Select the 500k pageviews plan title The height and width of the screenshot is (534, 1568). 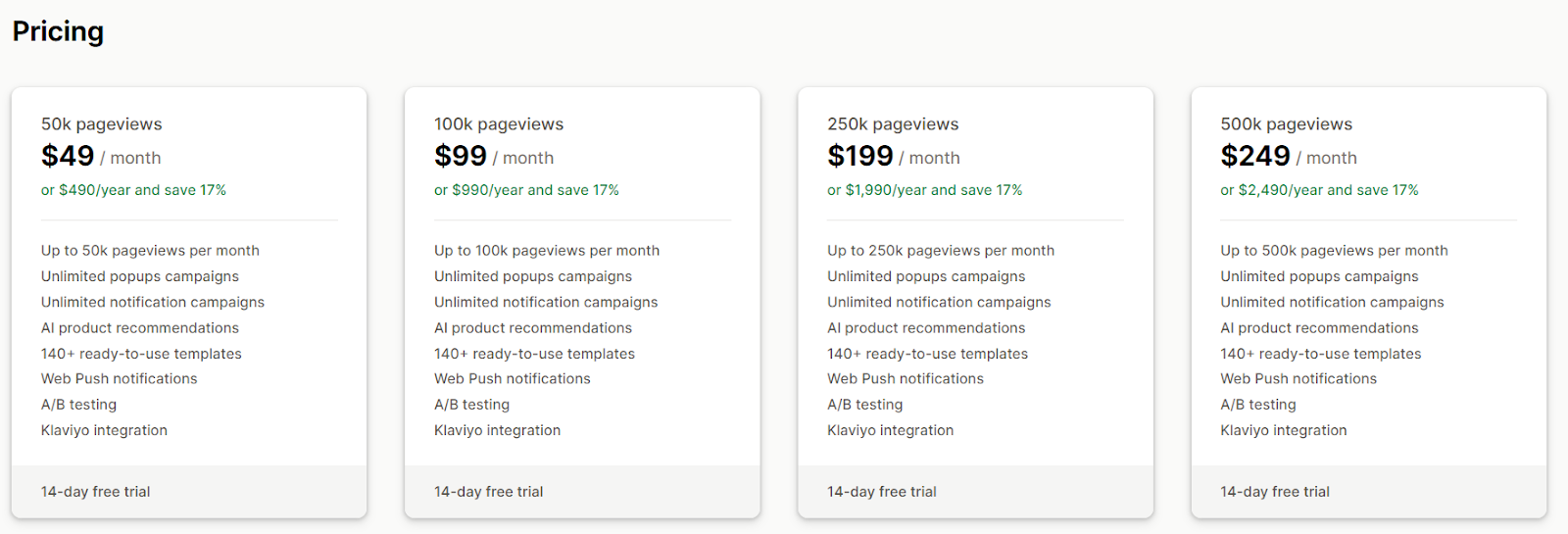pyautogui.click(x=1286, y=124)
